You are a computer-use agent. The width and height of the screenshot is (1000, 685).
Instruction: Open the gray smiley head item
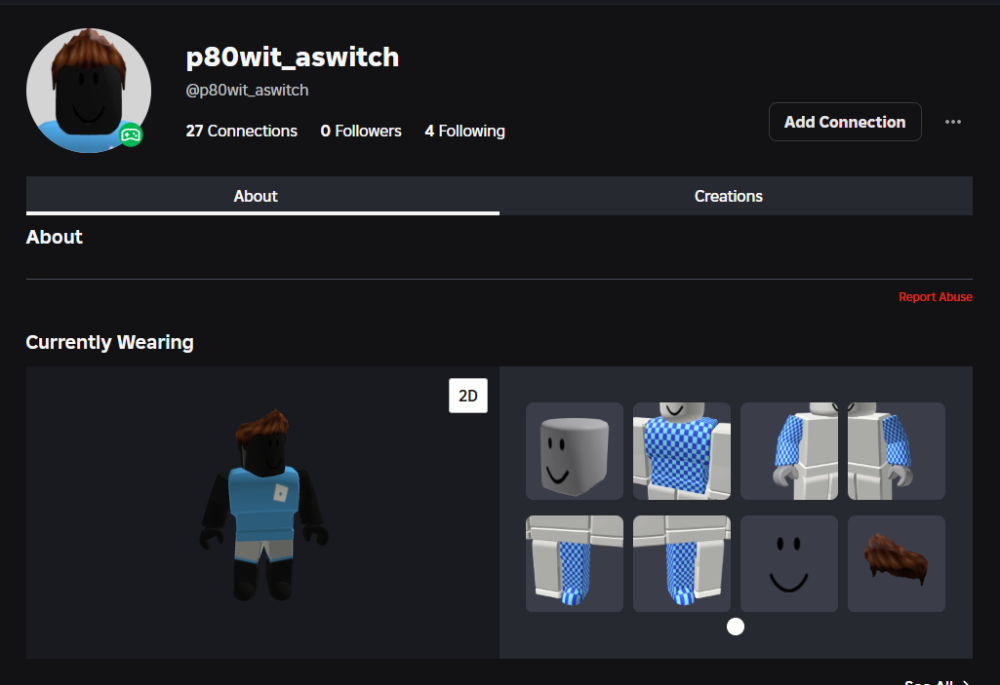tap(575, 451)
